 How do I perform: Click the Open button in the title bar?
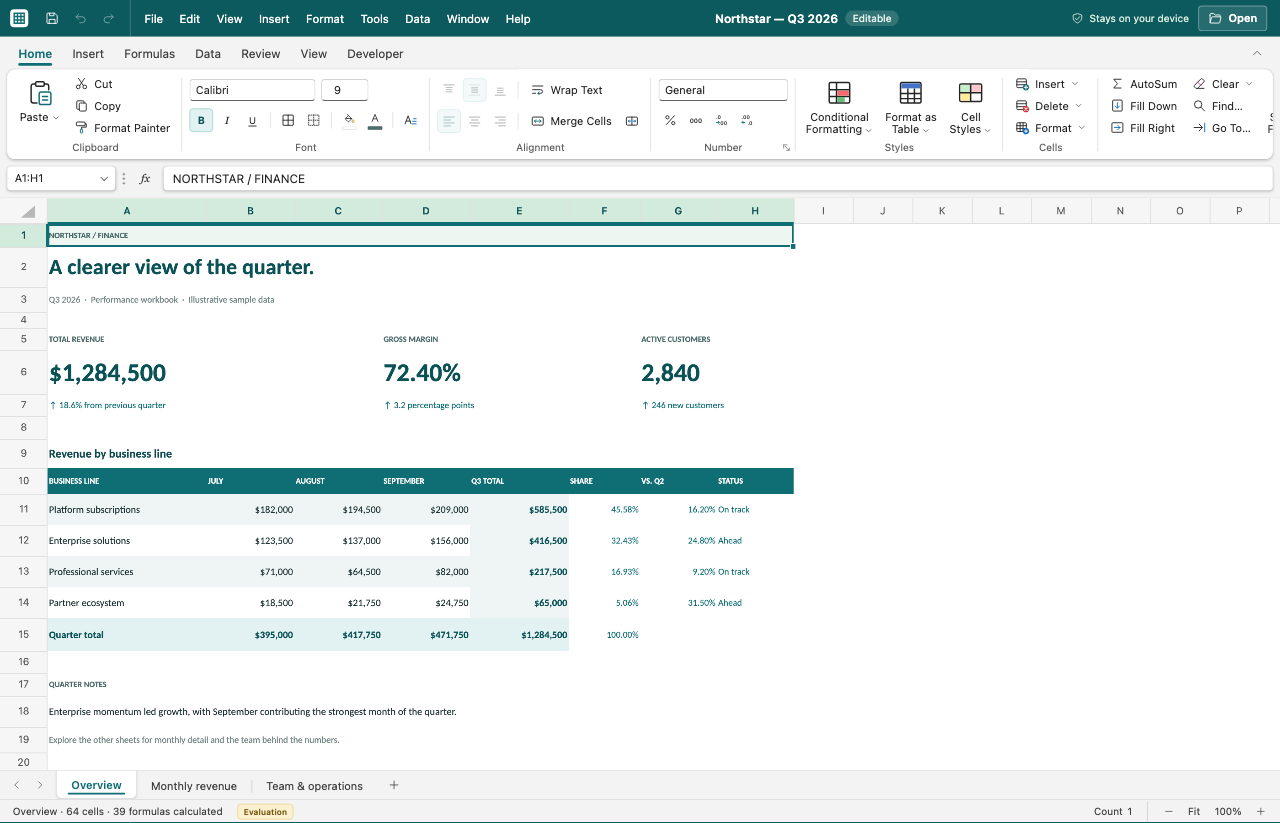click(1232, 18)
